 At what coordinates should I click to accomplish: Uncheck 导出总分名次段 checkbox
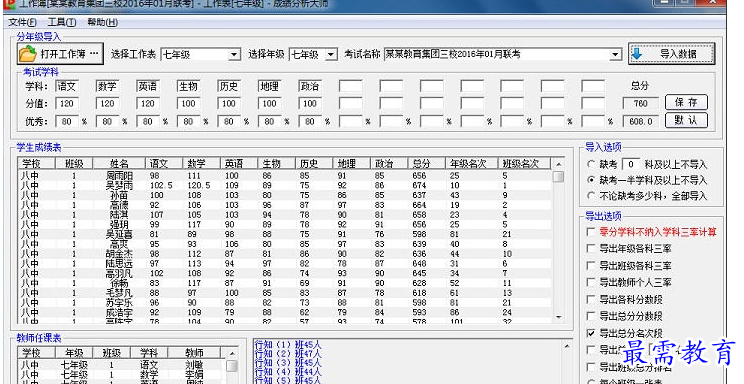(591, 333)
